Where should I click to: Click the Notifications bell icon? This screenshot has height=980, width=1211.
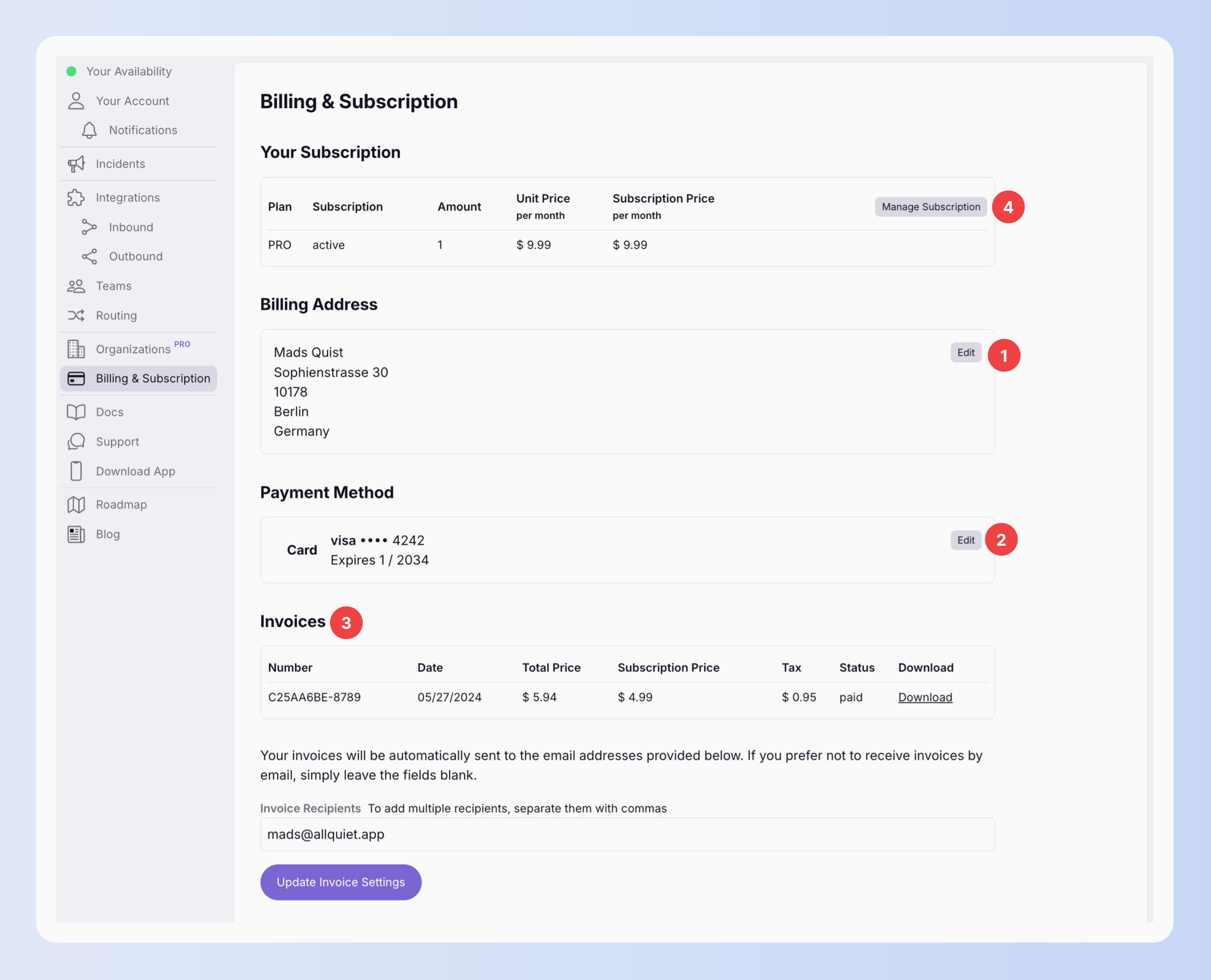(89, 130)
